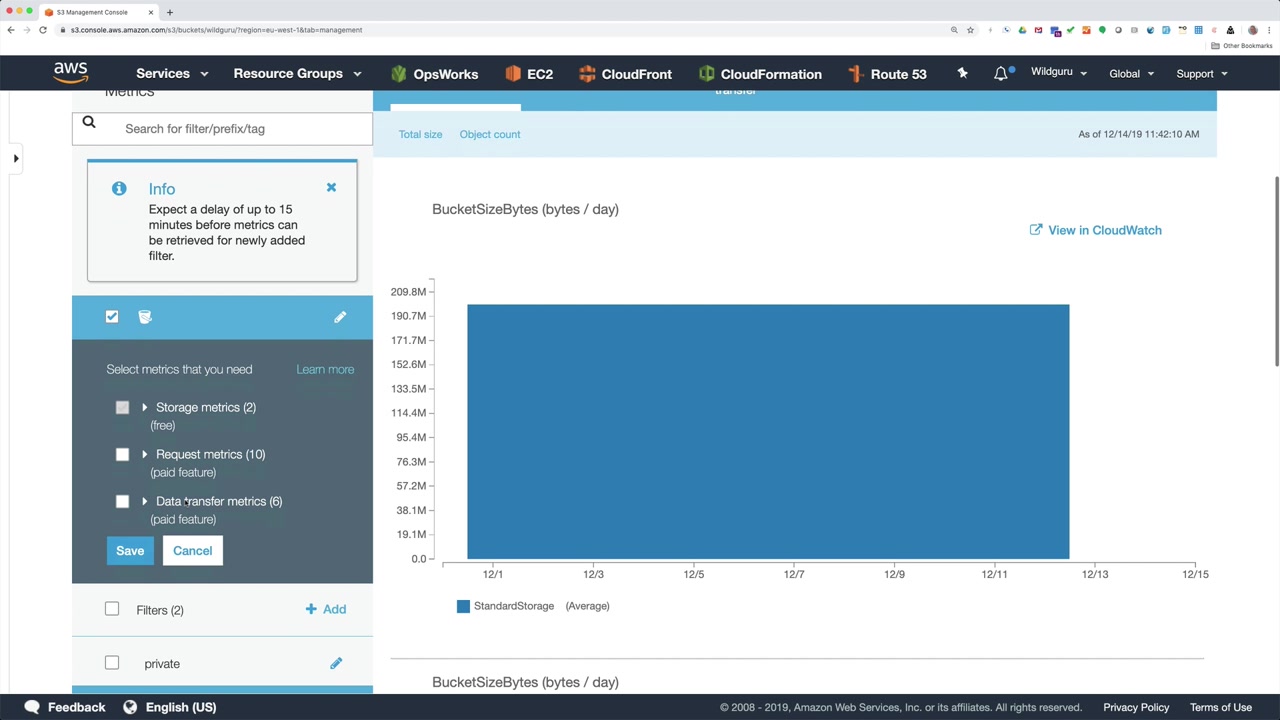This screenshot has height=720, width=1280.
Task: Expand the Storage metrics list
Action: pyautogui.click(x=144, y=407)
